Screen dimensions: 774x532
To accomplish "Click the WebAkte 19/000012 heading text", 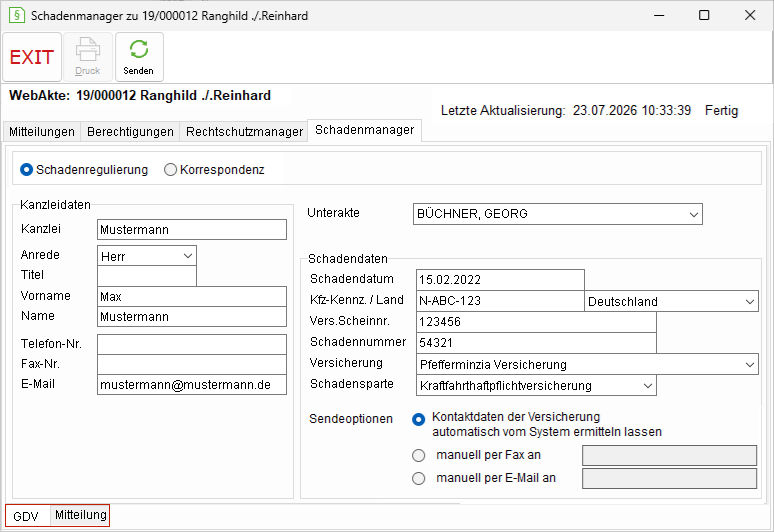I will (140, 95).
